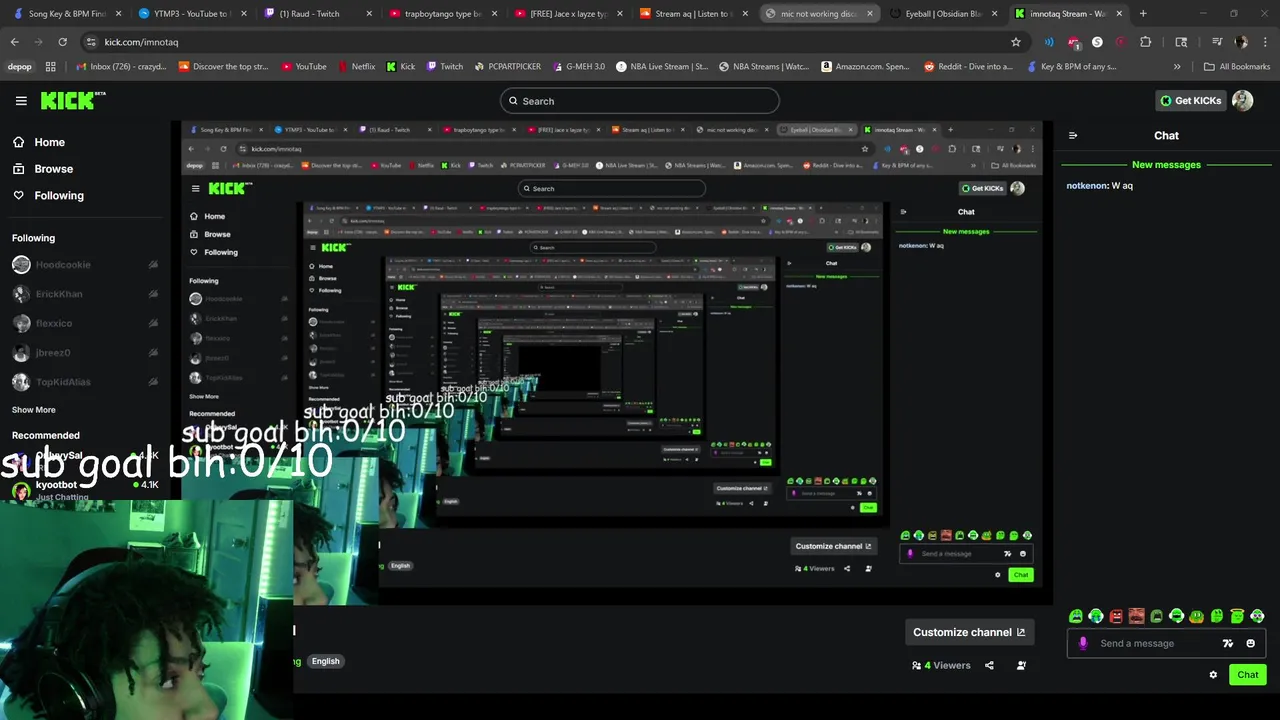Open the Inbox (726) bookmark

(121, 67)
